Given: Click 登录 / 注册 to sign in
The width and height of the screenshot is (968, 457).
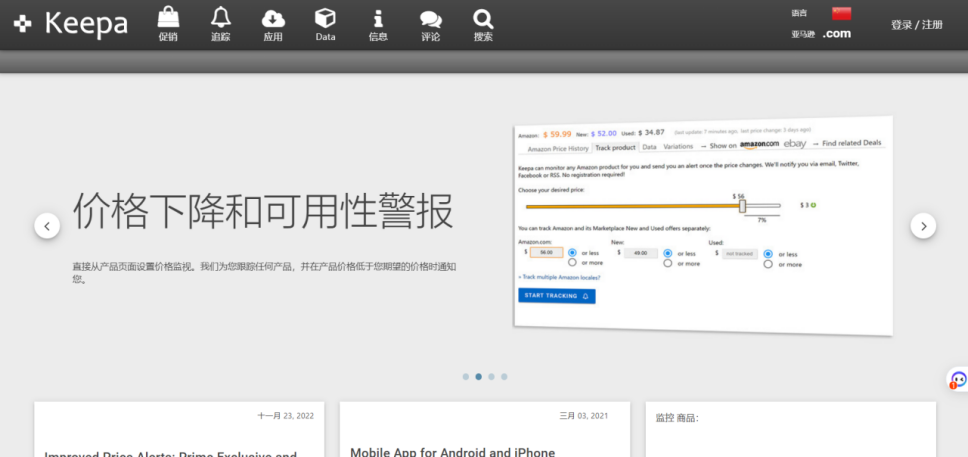Looking at the screenshot, I should pyautogui.click(x=916, y=25).
